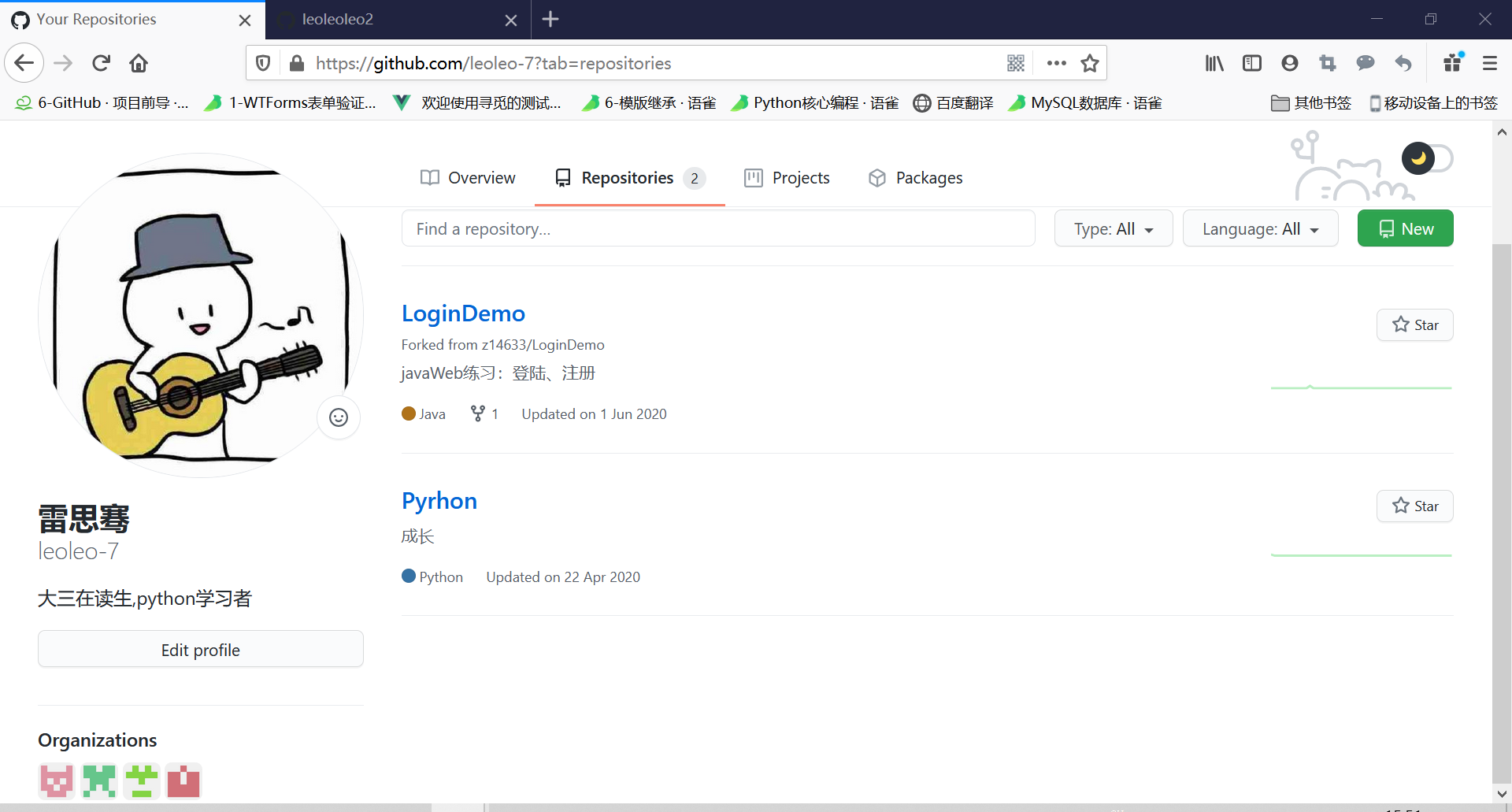The width and height of the screenshot is (1512, 812).
Task: Open the Library bookshelf icon
Action: click(1214, 63)
